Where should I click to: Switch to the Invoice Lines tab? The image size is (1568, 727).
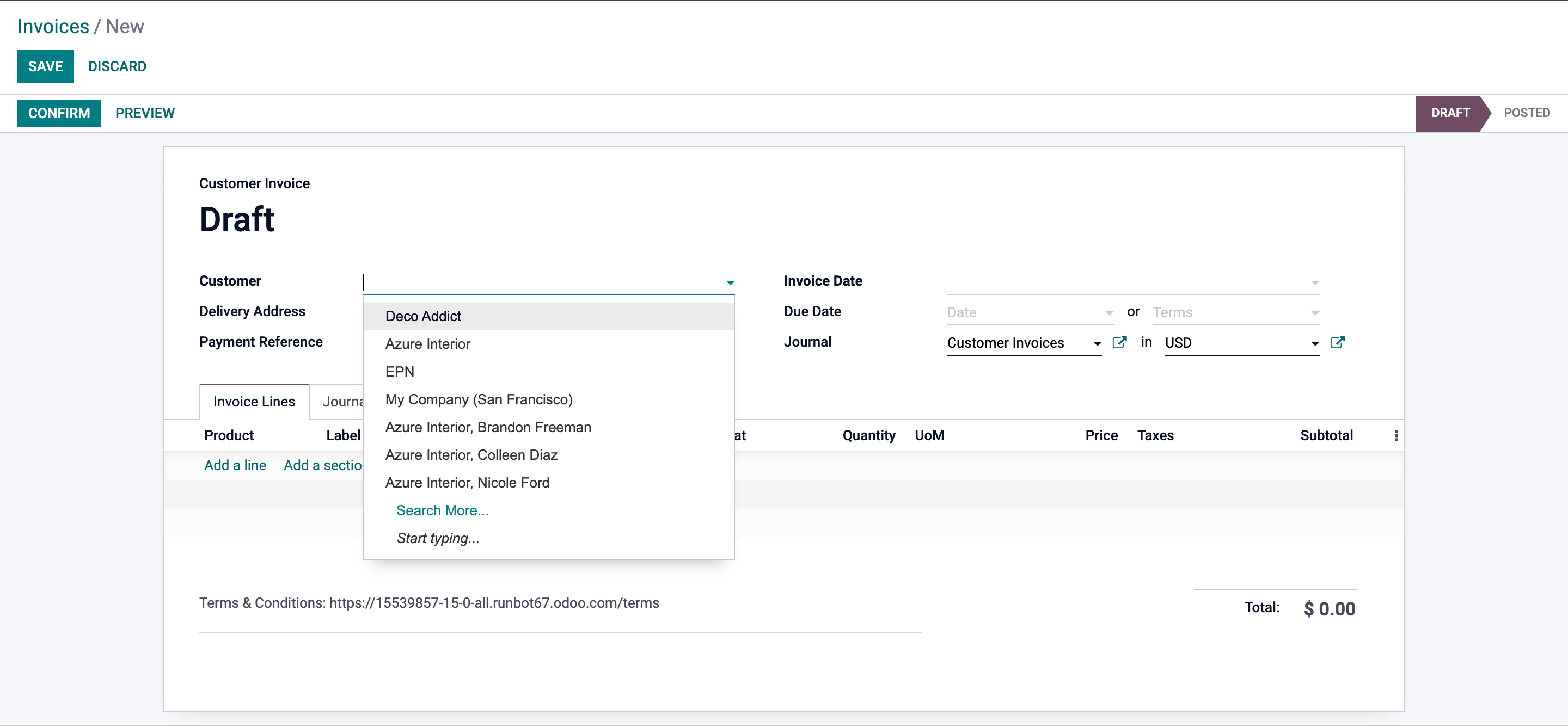(x=254, y=402)
